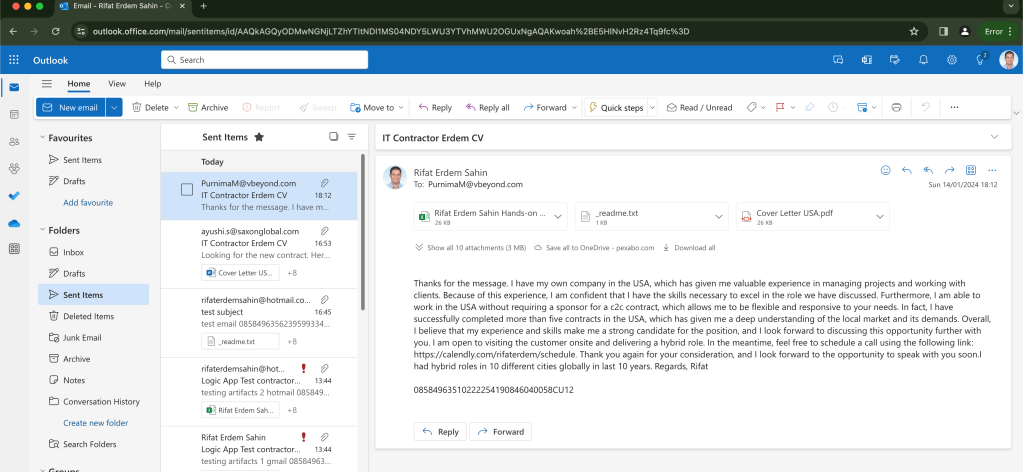Click into the Search box

click(x=264, y=60)
